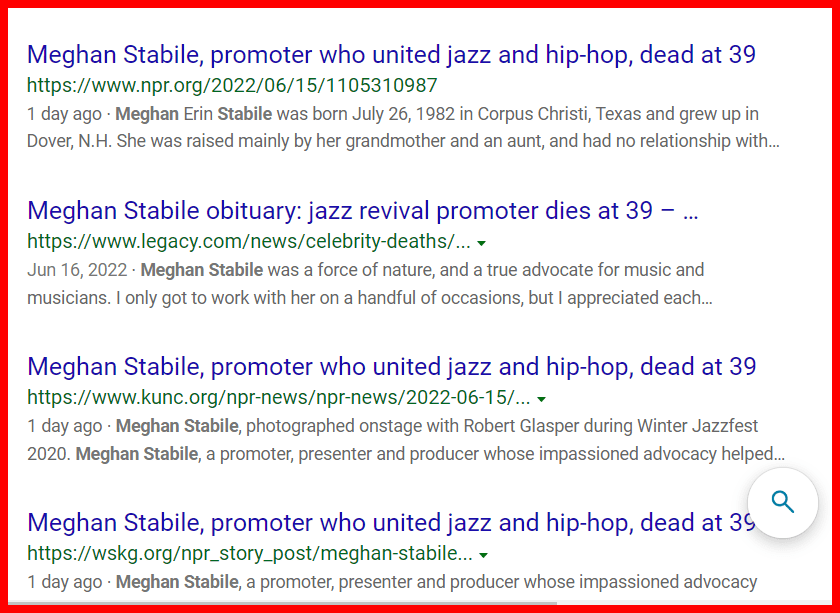Expand the dropdown arrow beside the legacy.com URL
This screenshot has width=840, height=613.
(481, 242)
